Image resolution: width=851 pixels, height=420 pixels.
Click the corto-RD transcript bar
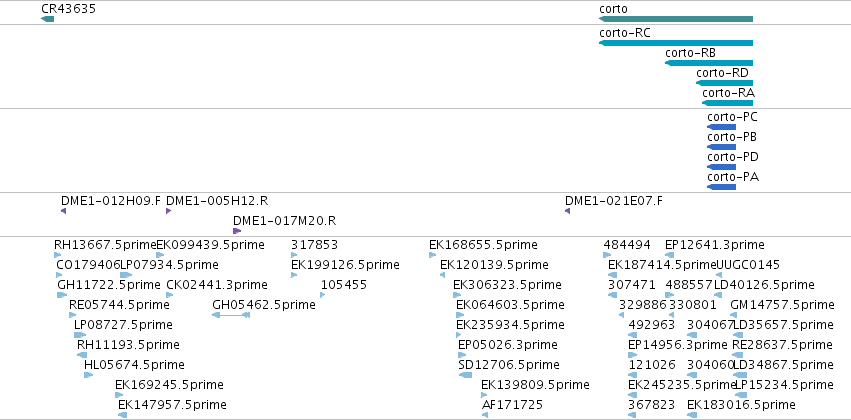725,83
